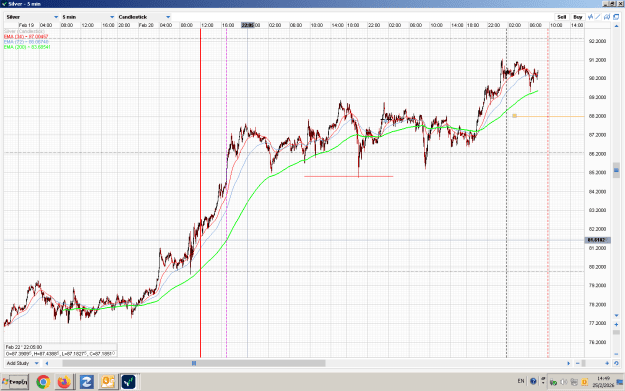
Task: Click the 76.2000 price axis label
Action: coord(597,342)
